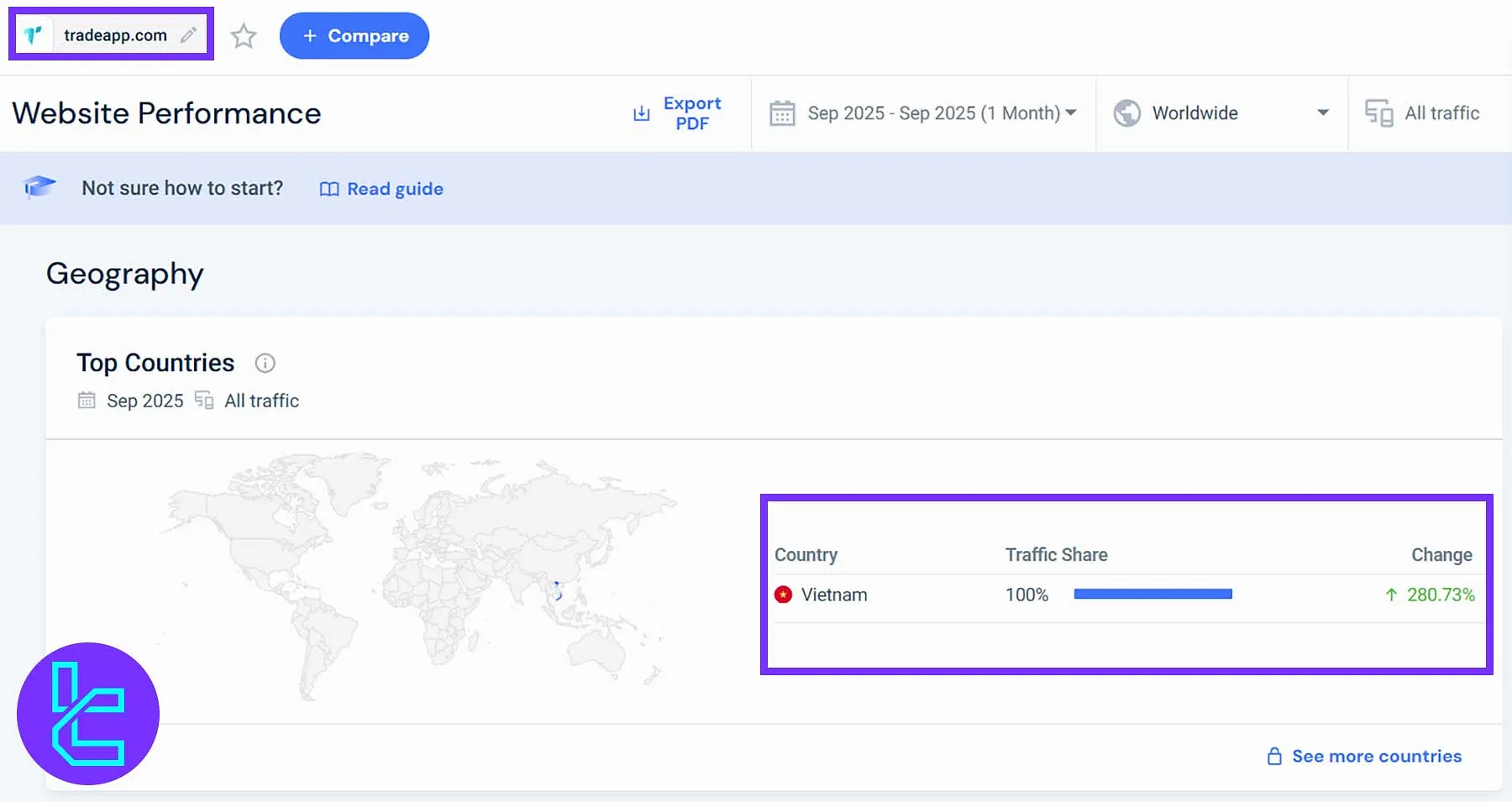This screenshot has height=802, width=1512.
Task: Click the lock icon near See more countries
Action: coord(1274,756)
